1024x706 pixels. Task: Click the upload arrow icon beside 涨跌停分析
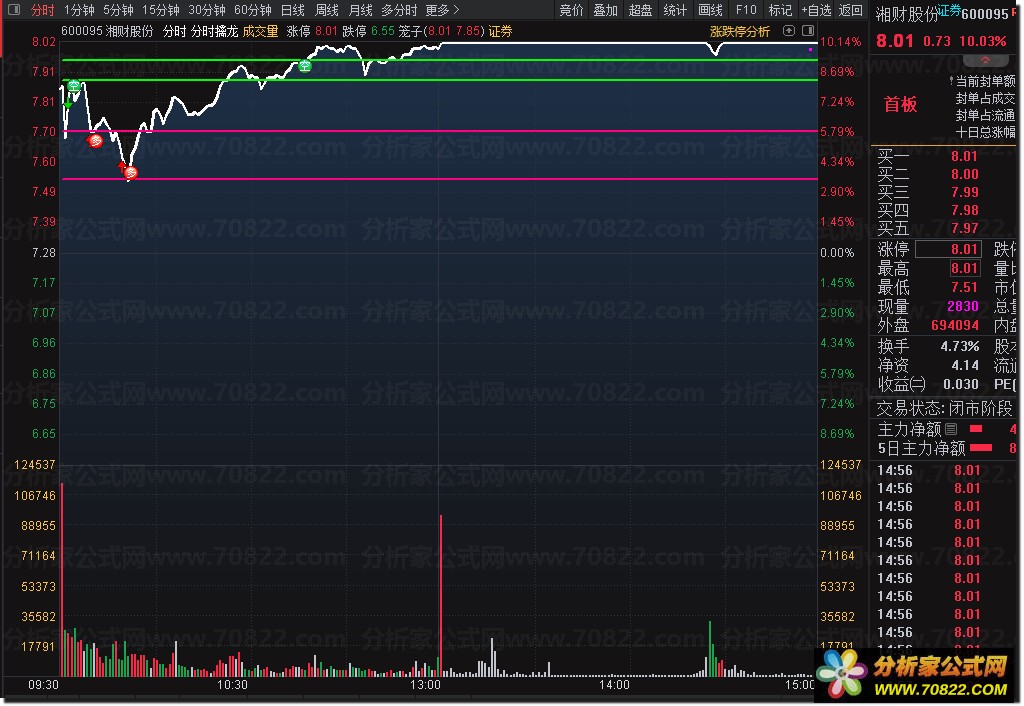click(x=789, y=31)
